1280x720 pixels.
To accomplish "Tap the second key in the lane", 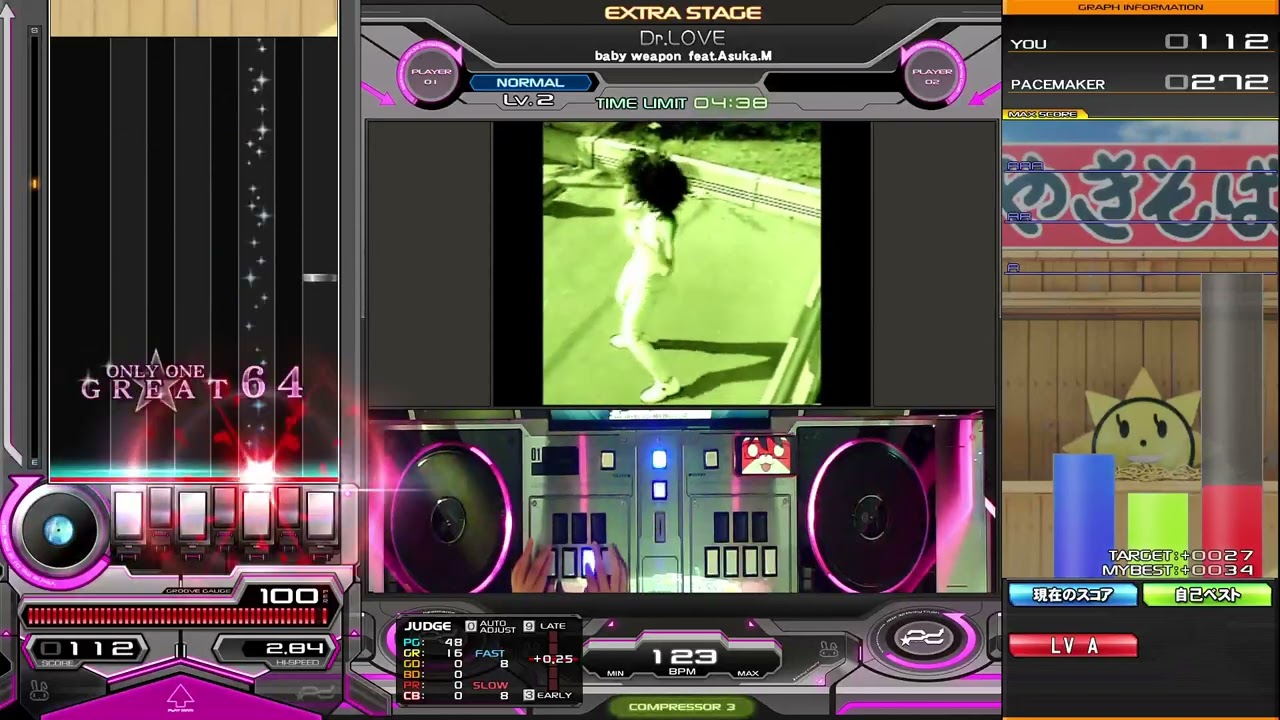I will pyautogui.click(x=160, y=508).
